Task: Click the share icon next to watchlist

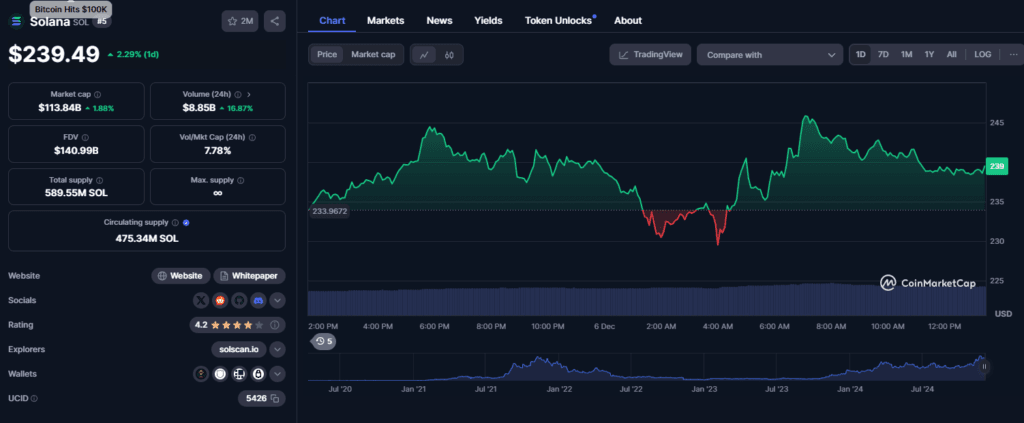Action: click(x=274, y=21)
